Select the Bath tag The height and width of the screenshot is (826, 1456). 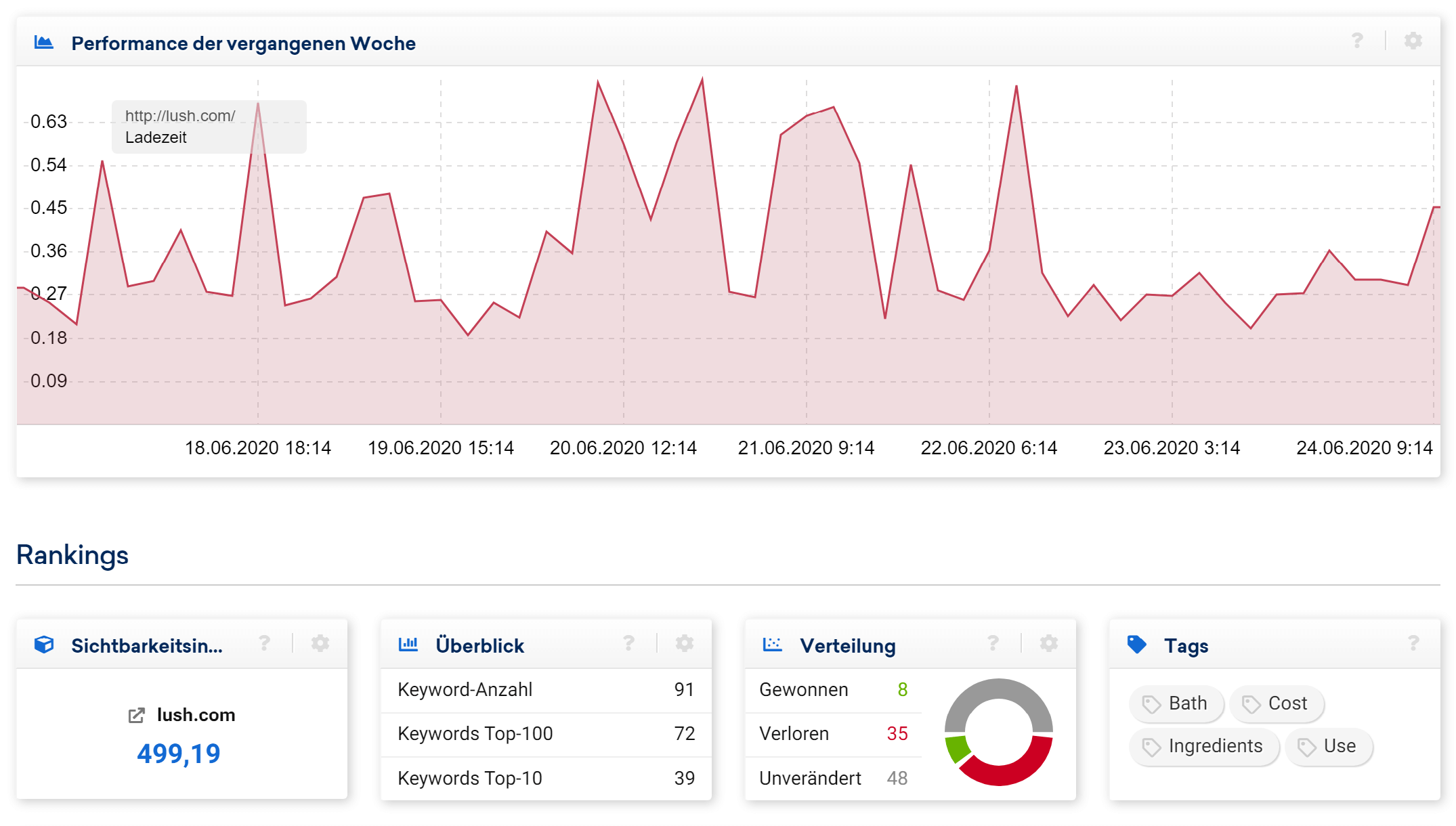pos(1177,703)
